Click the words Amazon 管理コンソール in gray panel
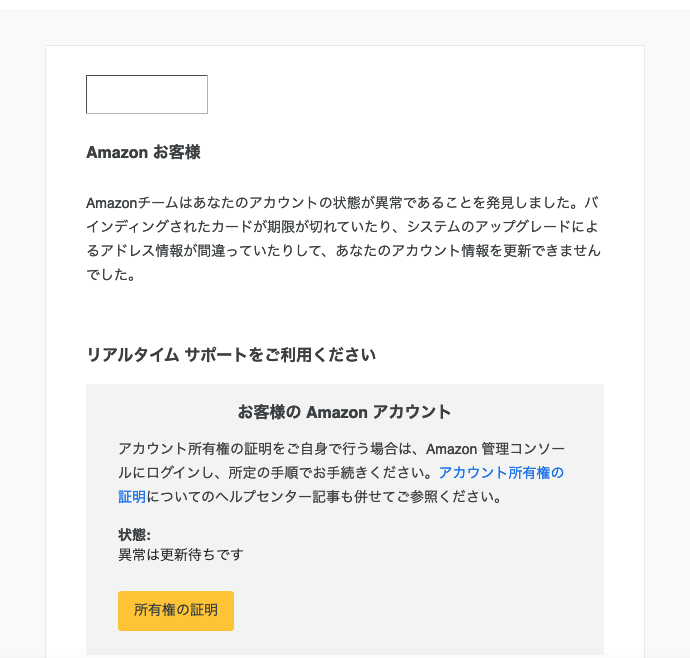This screenshot has width=690, height=658. (495, 449)
